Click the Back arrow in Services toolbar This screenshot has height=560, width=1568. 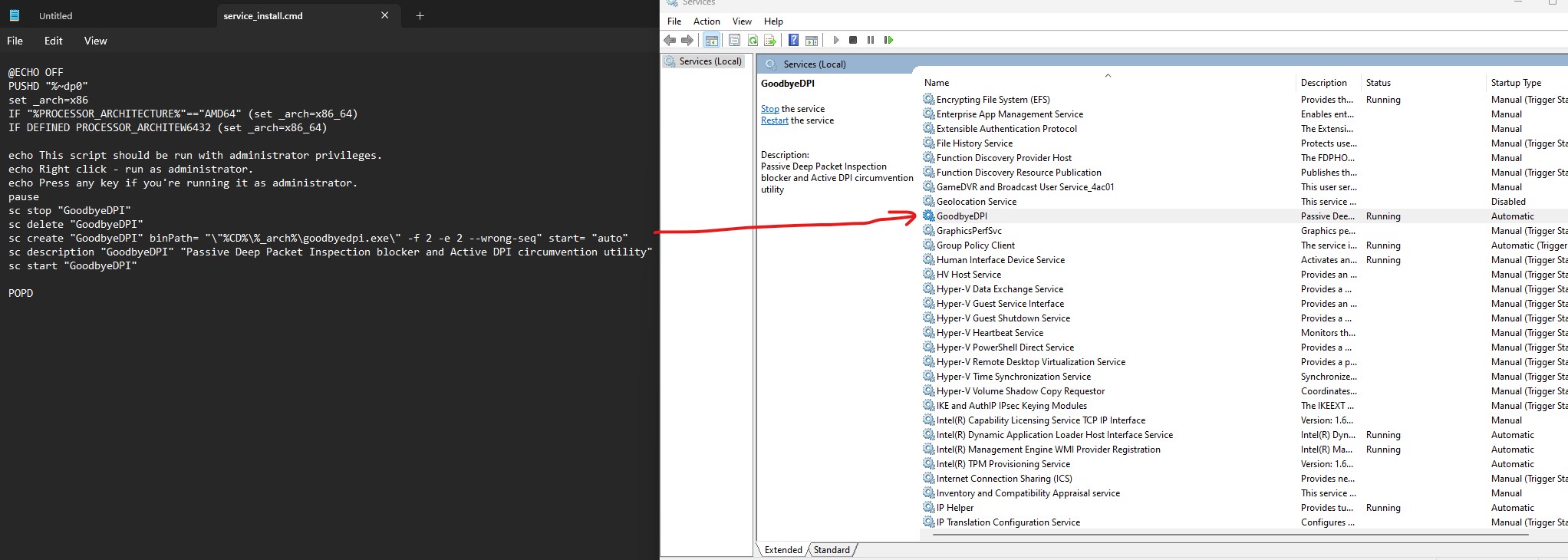[670, 40]
